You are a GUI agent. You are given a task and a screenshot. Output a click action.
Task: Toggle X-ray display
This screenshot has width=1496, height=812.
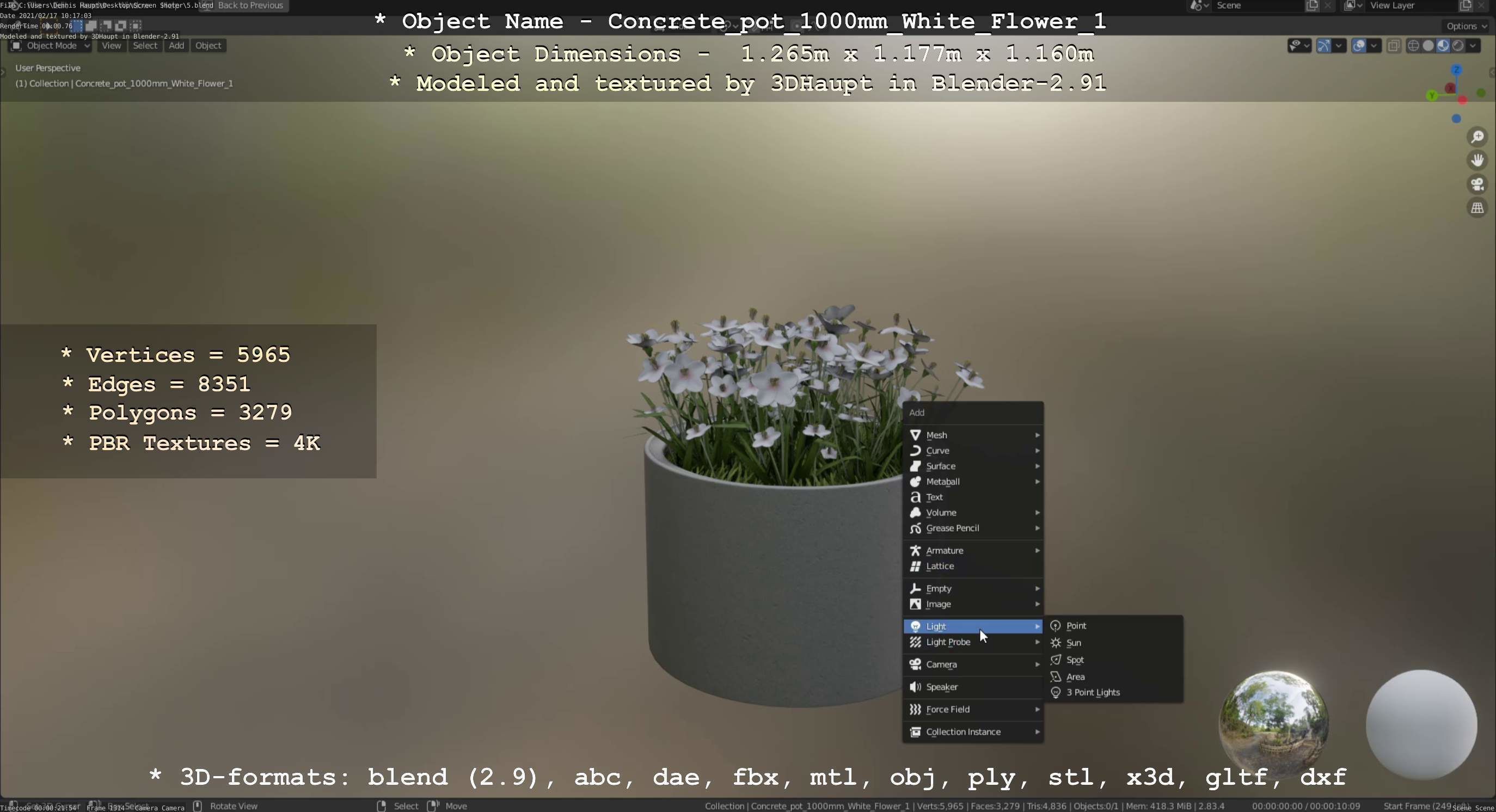[1393, 46]
